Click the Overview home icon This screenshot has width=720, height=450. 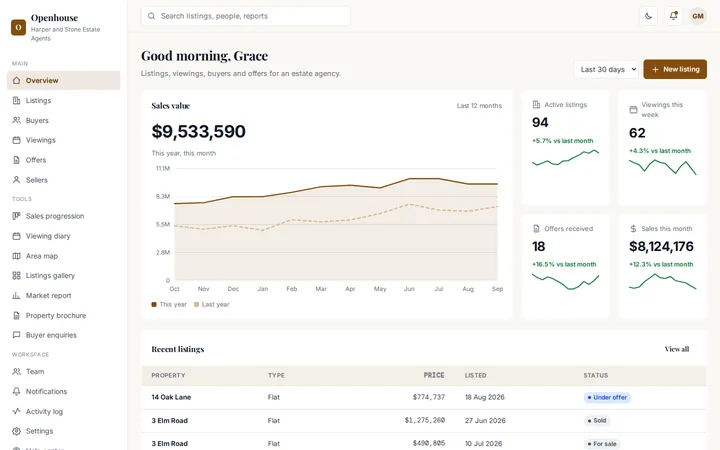point(17,80)
